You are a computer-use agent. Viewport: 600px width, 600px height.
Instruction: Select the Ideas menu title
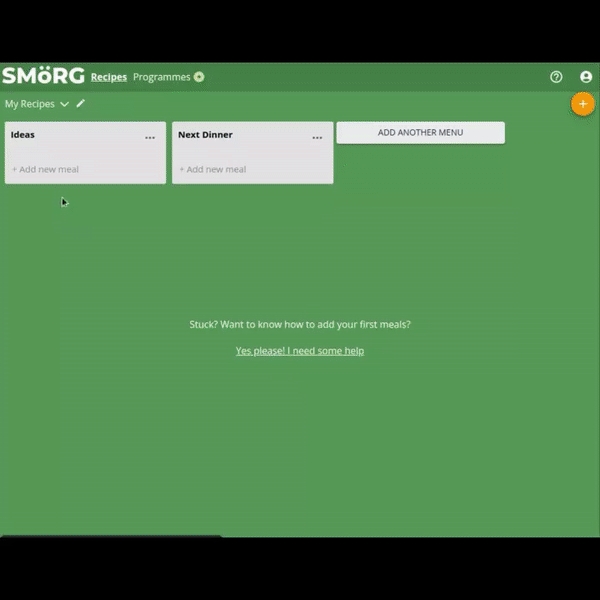[23, 135]
